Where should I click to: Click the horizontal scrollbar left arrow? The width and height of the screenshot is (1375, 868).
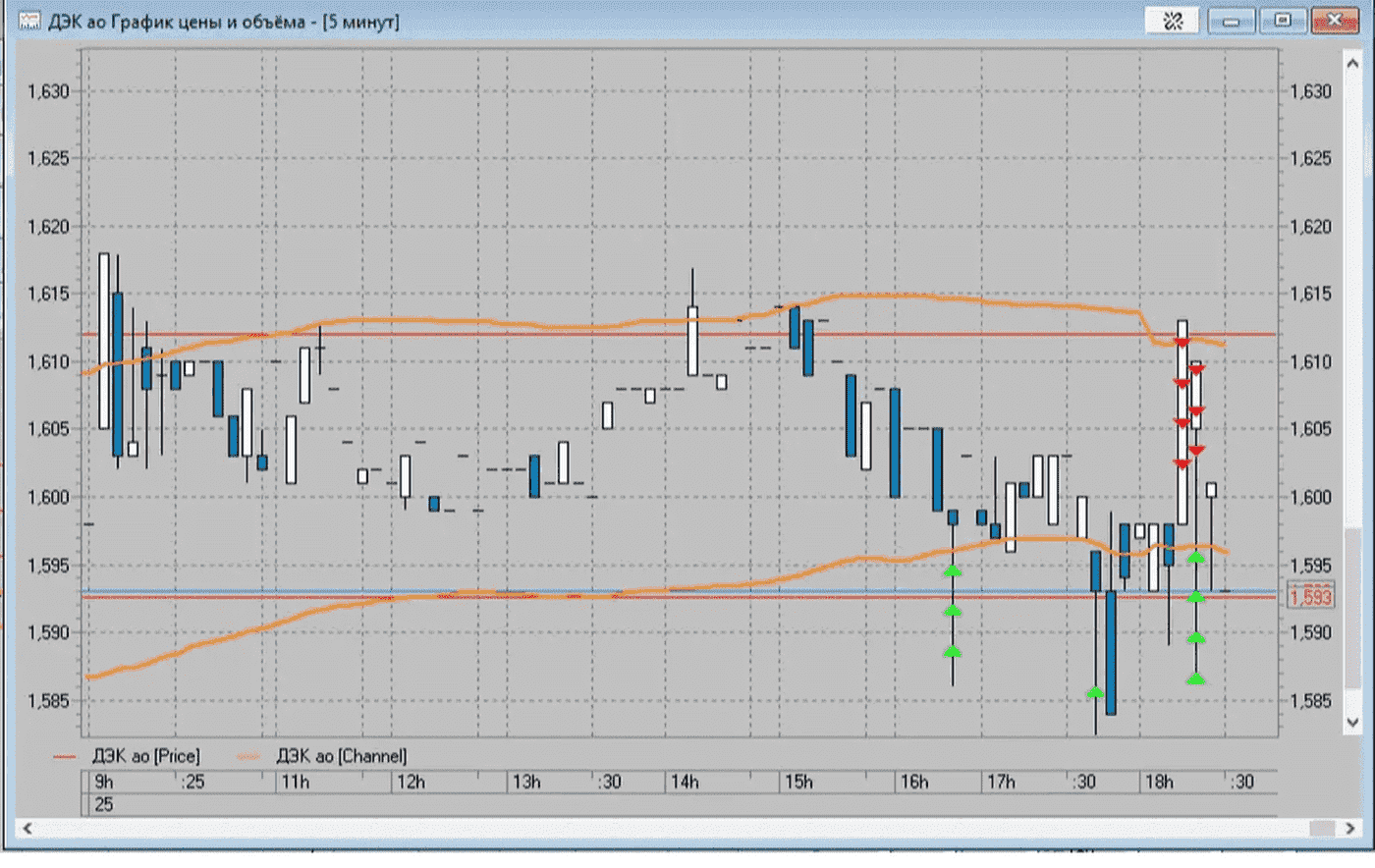(x=27, y=829)
